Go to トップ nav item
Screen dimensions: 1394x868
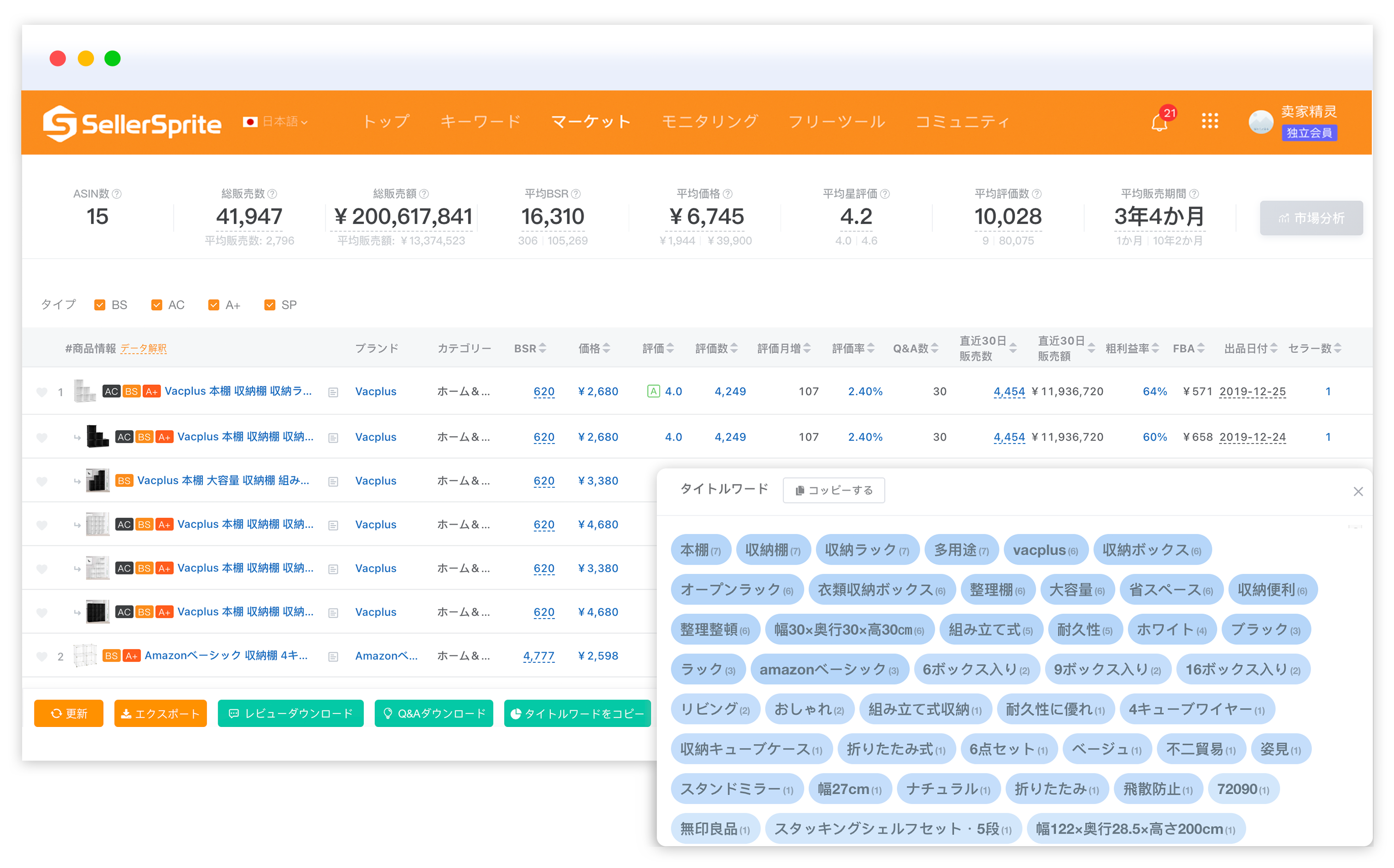coord(386,122)
